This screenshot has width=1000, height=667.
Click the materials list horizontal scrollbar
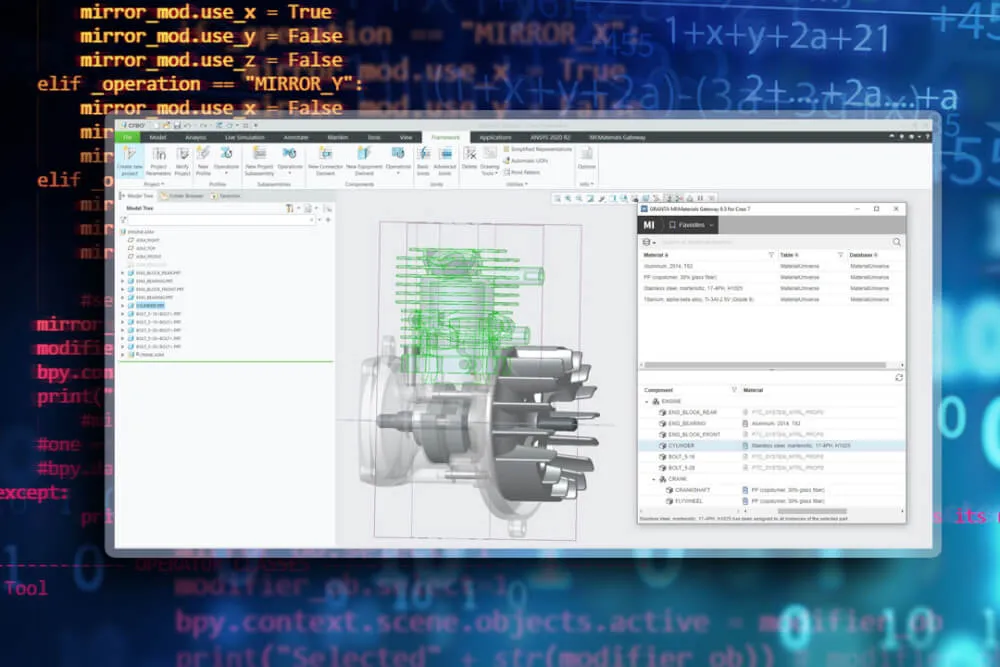point(760,365)
